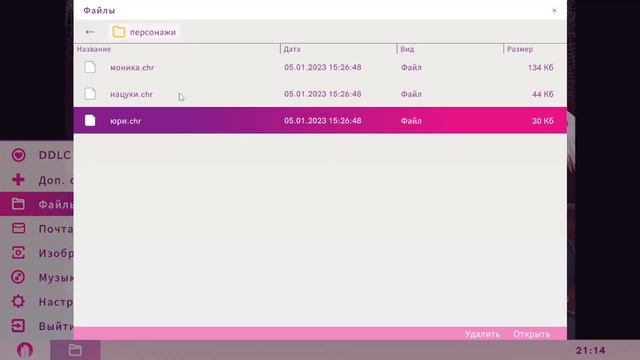Click the Файл type cell of моника.chr
Image resolution: width=640 pixels, height=360 pixels.
tap(411, 68)
